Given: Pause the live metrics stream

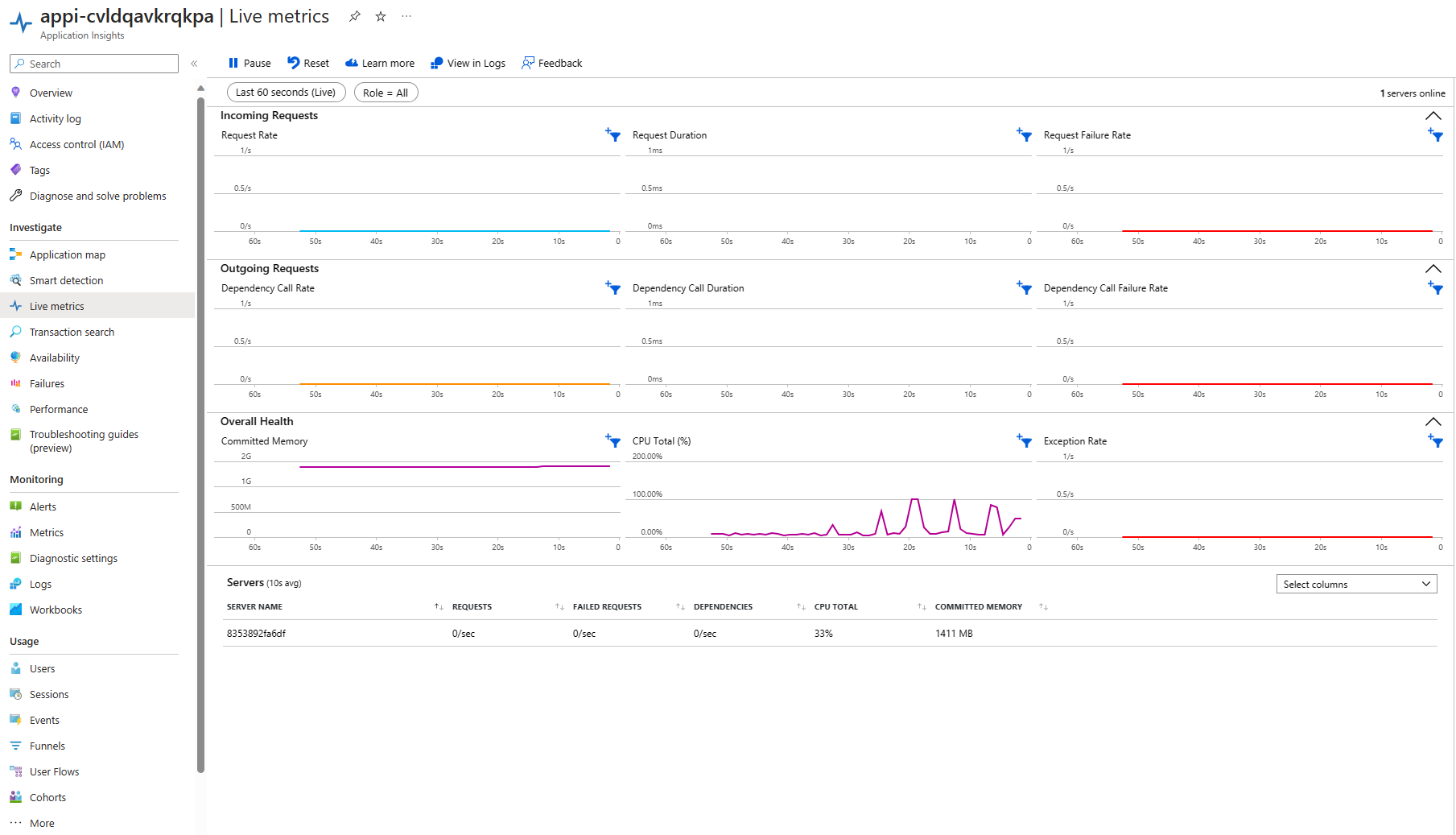Looking at the screenshot, I should 250,63.
